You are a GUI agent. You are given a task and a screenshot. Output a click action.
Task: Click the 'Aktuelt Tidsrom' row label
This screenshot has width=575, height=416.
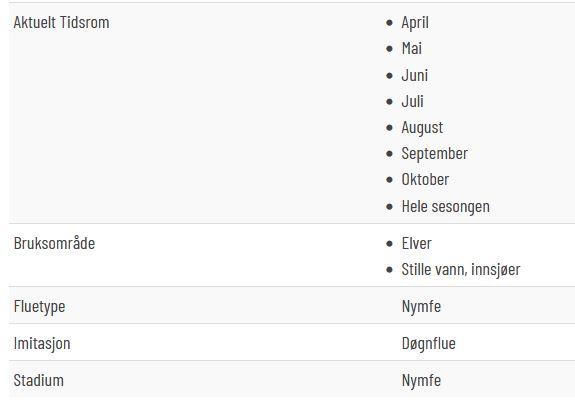(x=61, y=22)
